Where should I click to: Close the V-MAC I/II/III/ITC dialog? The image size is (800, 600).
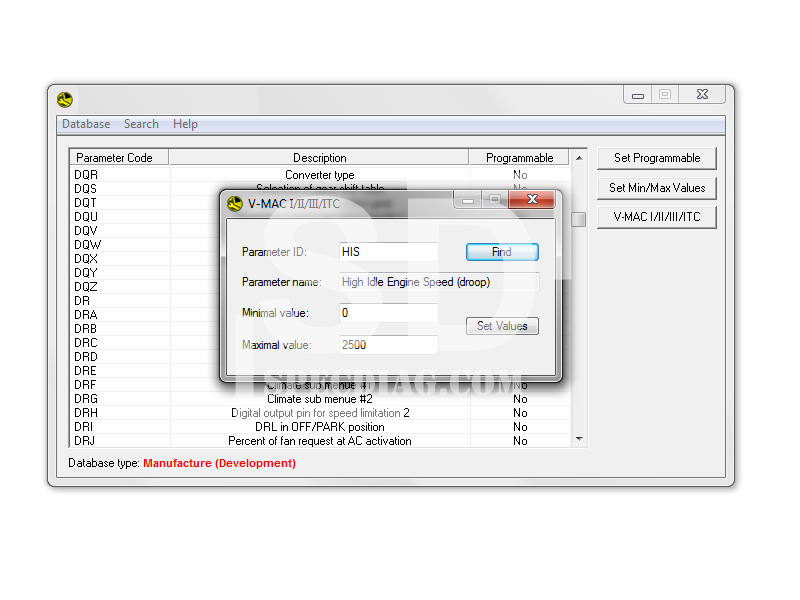[x=532, y=200]
